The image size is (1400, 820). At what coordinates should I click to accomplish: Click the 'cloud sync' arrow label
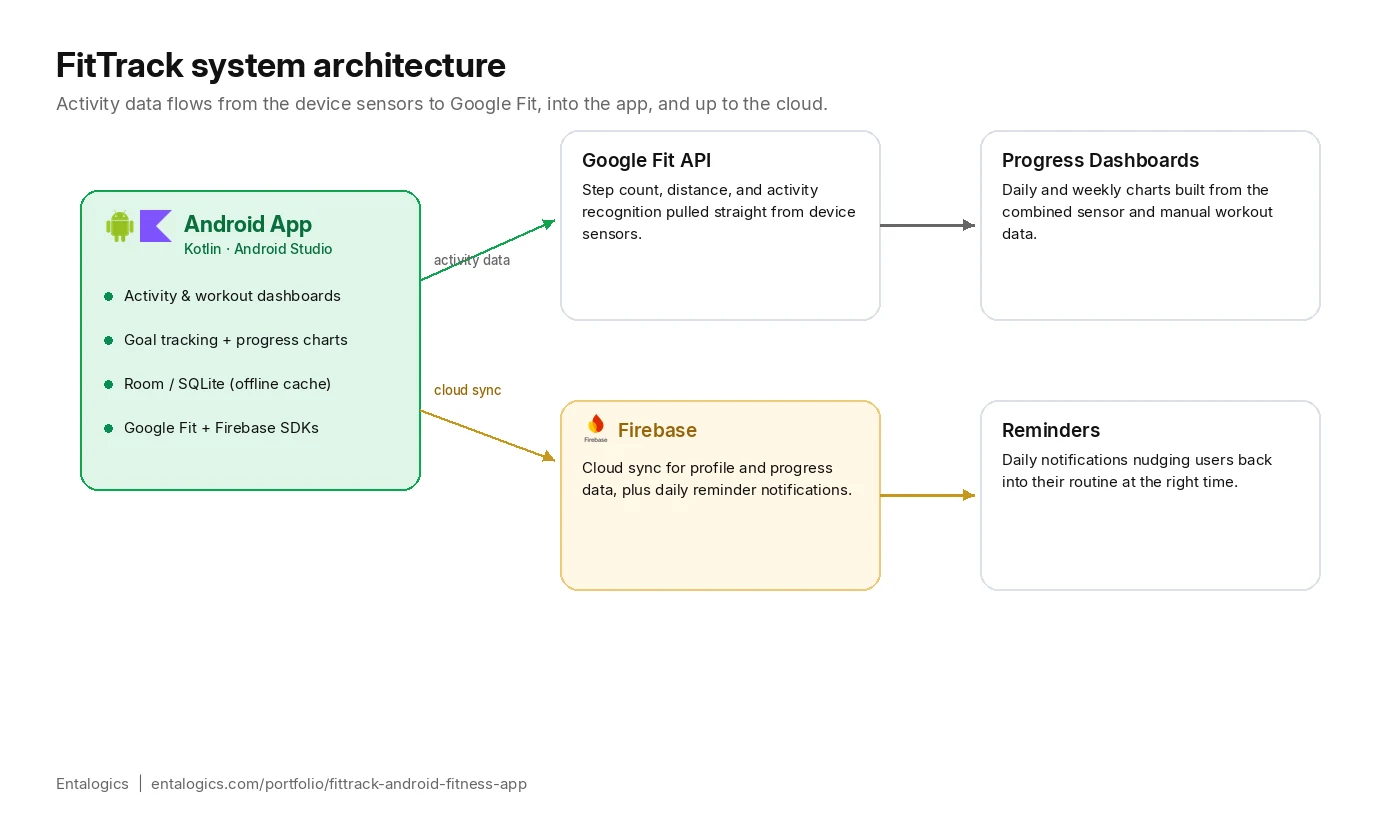(468, 390)
